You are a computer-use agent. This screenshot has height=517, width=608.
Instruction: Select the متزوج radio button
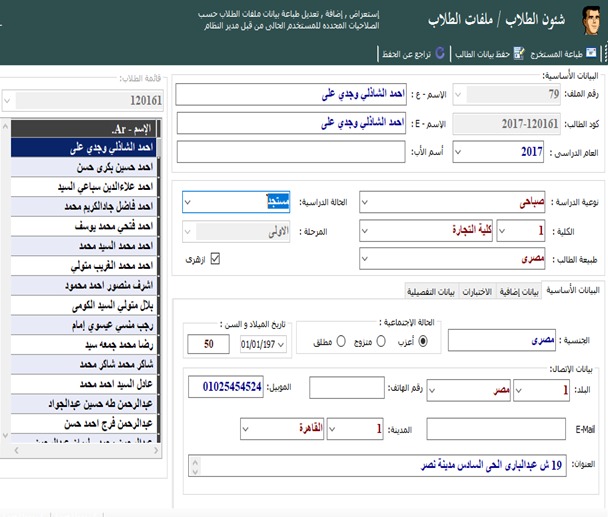coord(381,341)
